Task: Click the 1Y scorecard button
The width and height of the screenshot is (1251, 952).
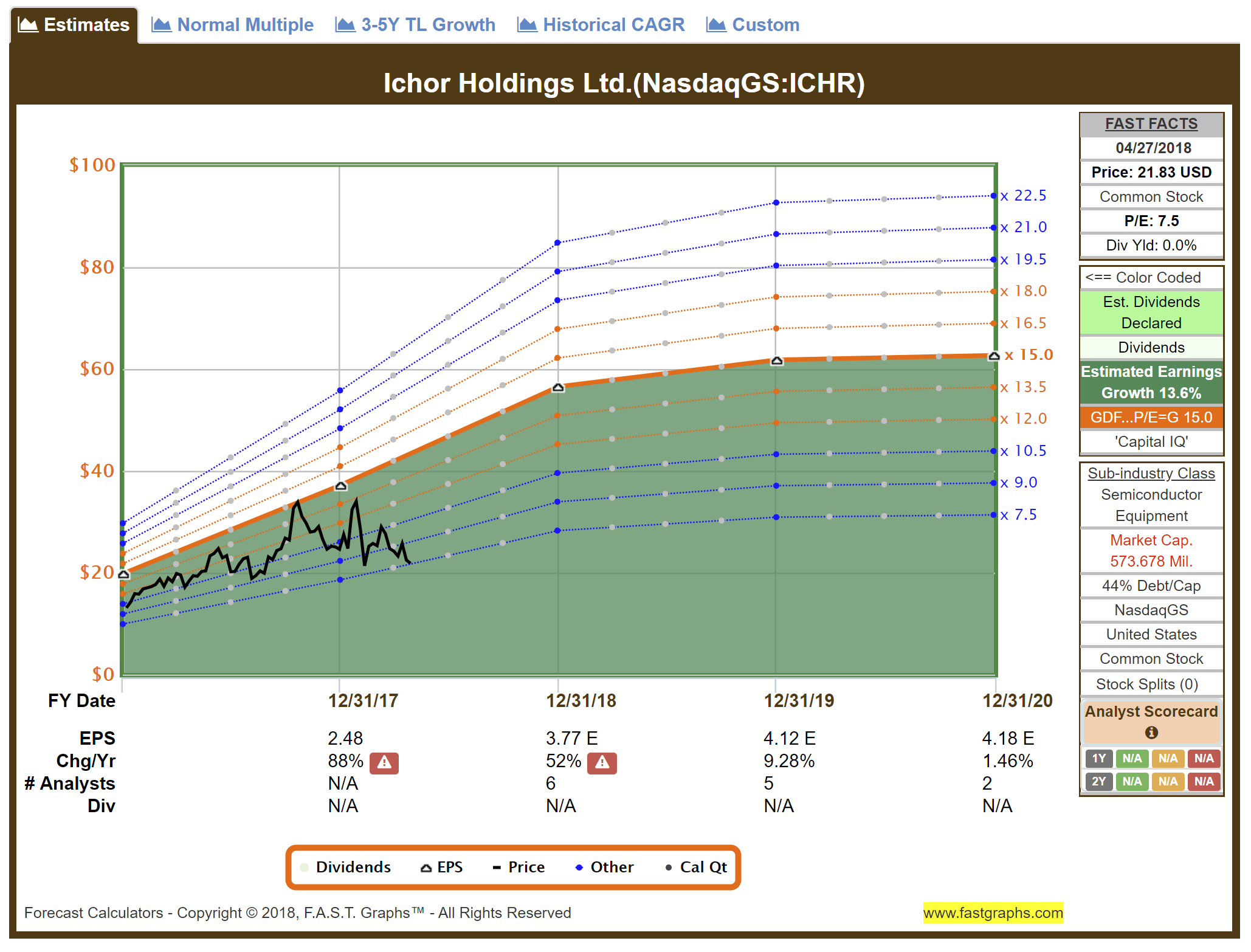Action: coord(1098,758)
